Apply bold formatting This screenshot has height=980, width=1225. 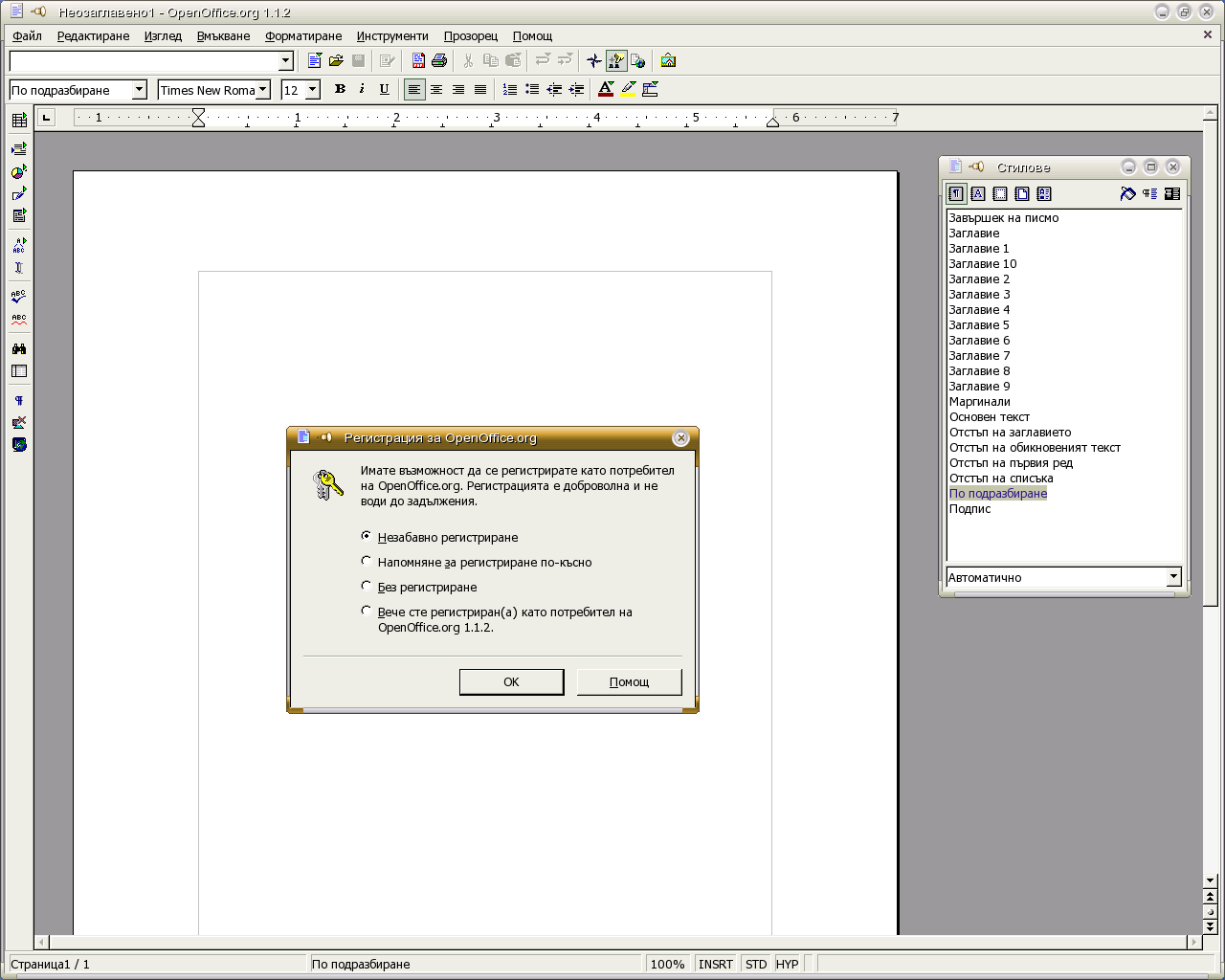point(340,89)
